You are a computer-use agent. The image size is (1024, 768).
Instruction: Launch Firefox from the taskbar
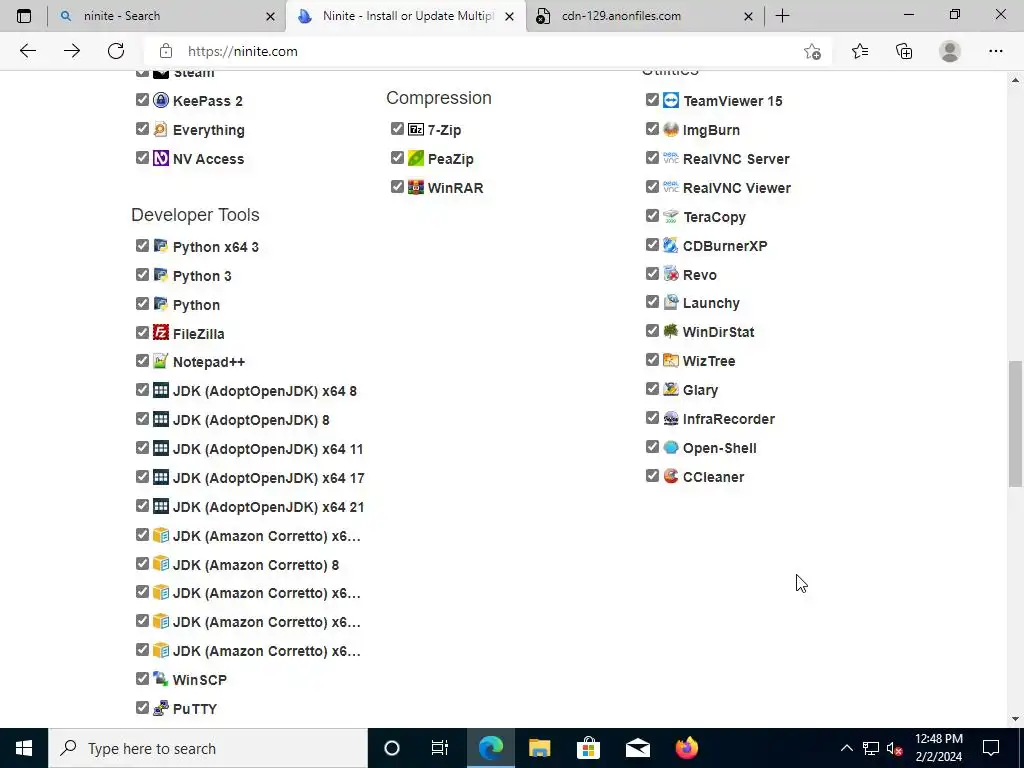point(686,748)
